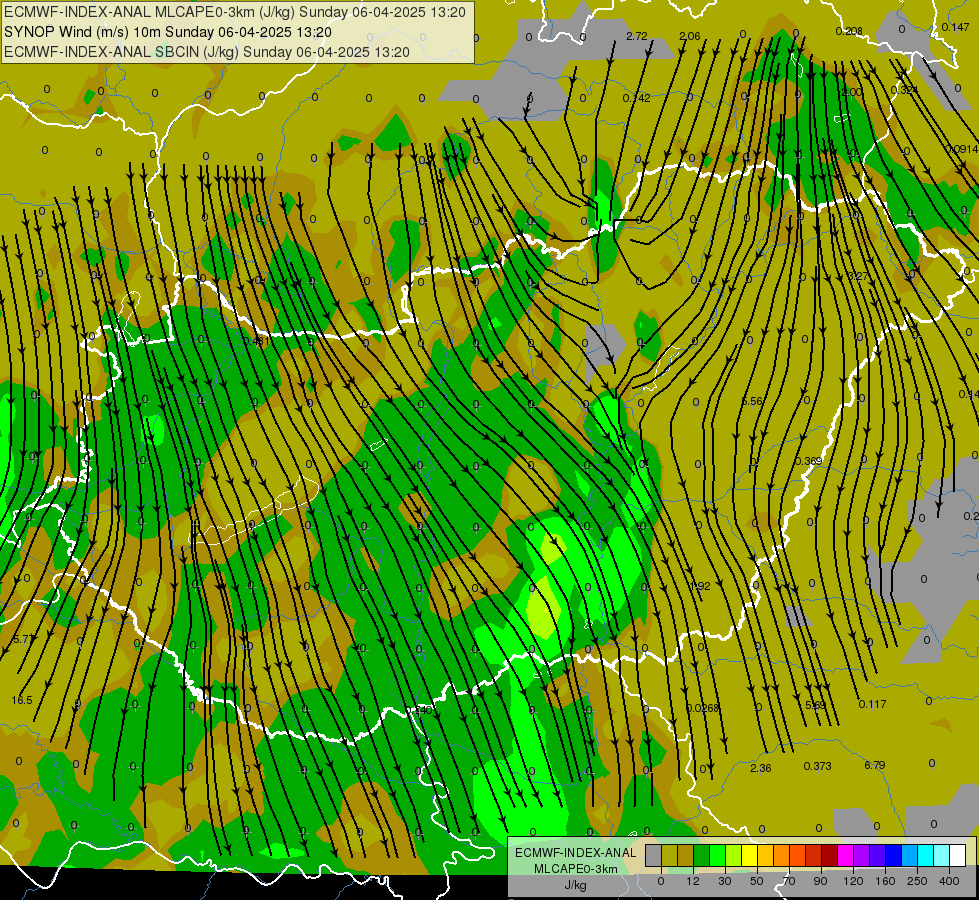The width and height of the screenshot is (979, 900).
Task: Pick the dark green legend swatch above 12
Action: click(702, 855)
